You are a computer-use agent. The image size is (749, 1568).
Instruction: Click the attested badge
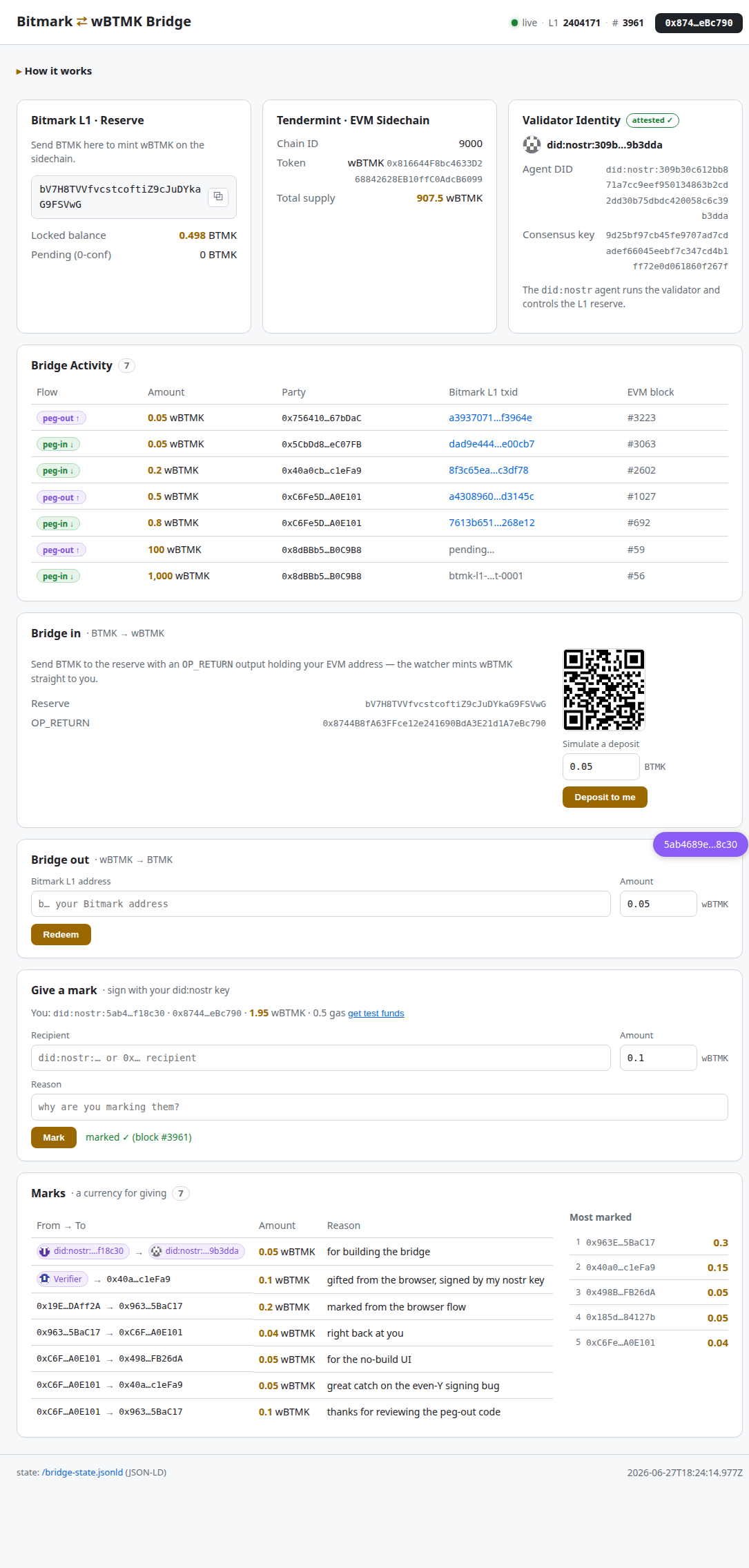click(x=652, y=120)
